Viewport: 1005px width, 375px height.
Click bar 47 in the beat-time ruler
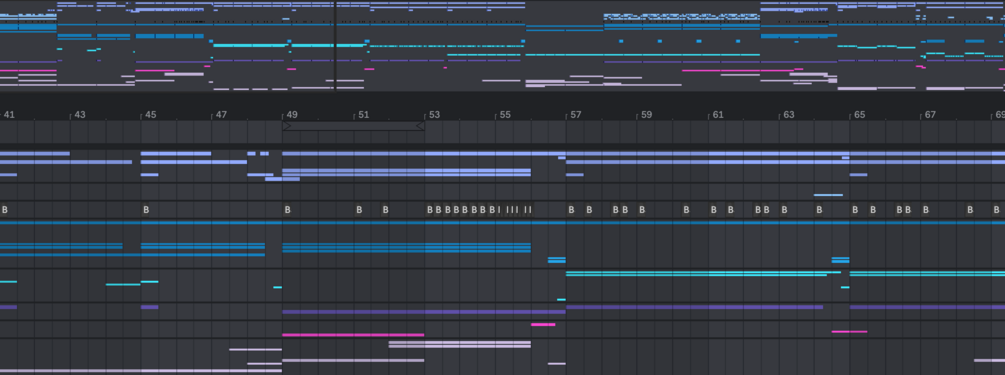click(x=221, y=115)
